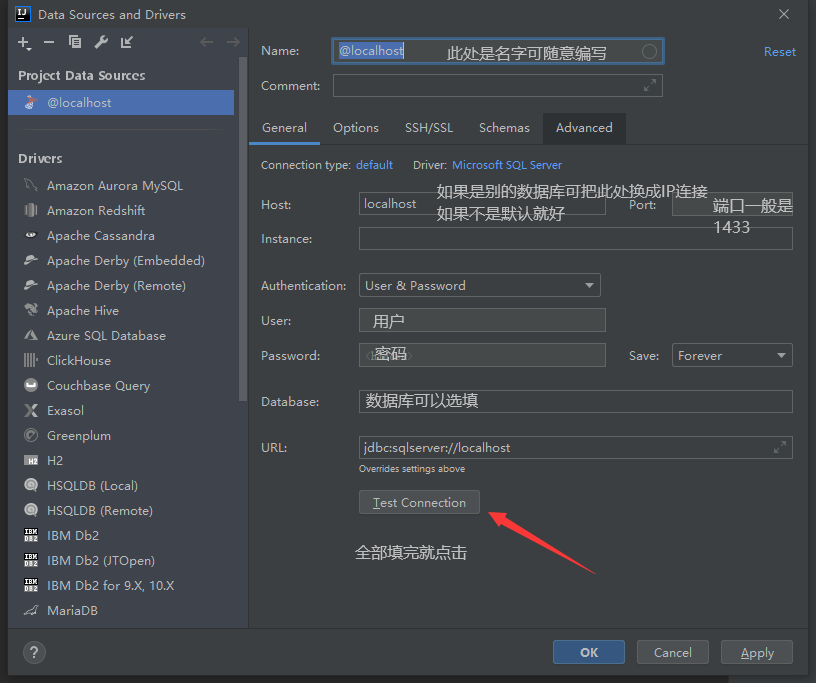Focus the Comment input field
Viewport: 816px width, 683px height.
tap(498, 85)
